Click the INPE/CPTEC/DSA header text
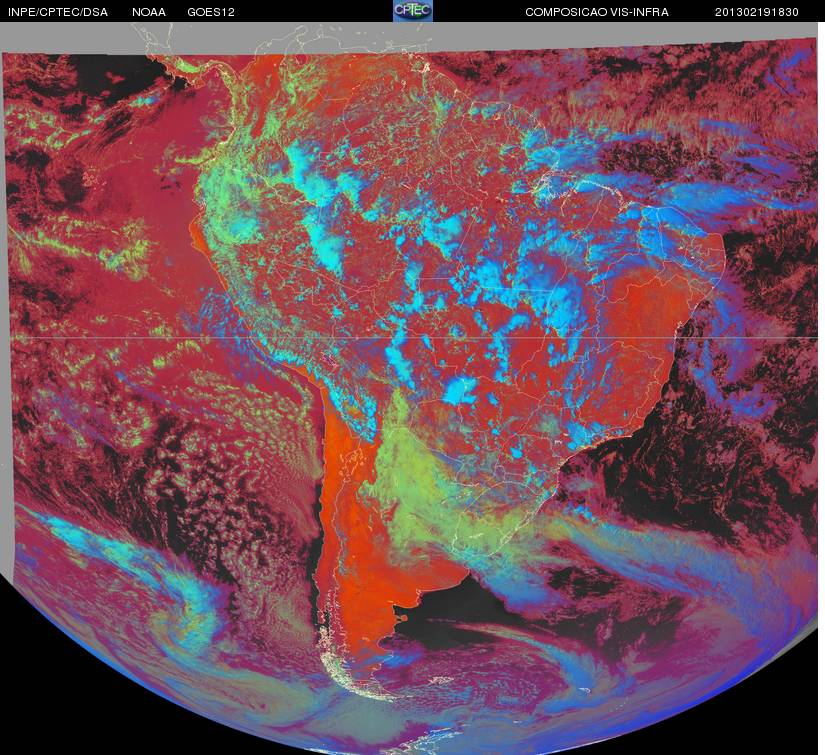Image resolution: width=825 pixels, height=755 pixels. (x=58, y=12)
